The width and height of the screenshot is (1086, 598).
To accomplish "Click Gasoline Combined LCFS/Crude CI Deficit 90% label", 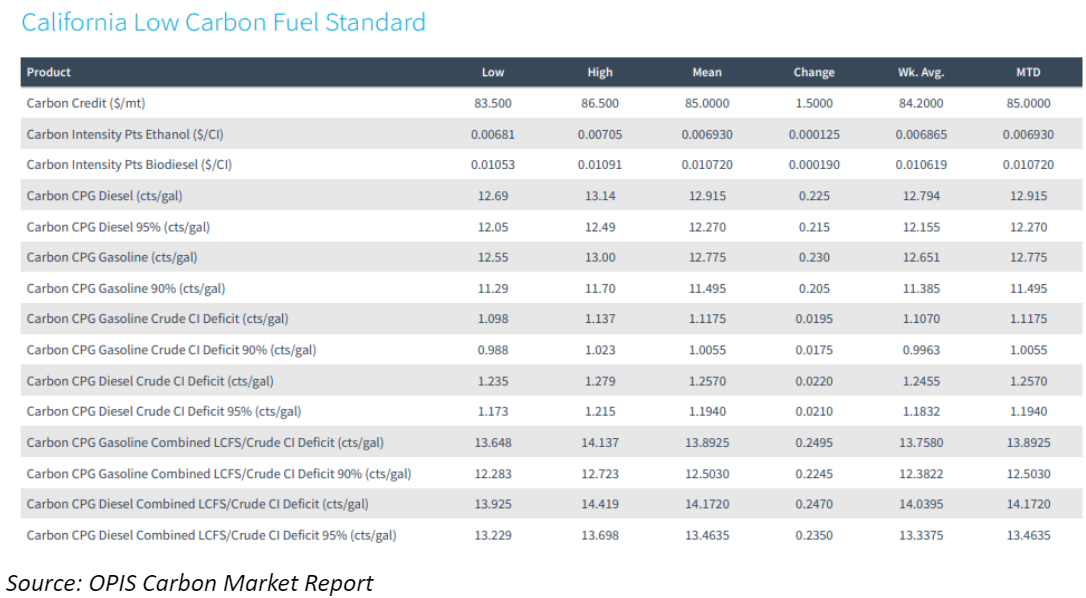I will click(x=219, y=474).
